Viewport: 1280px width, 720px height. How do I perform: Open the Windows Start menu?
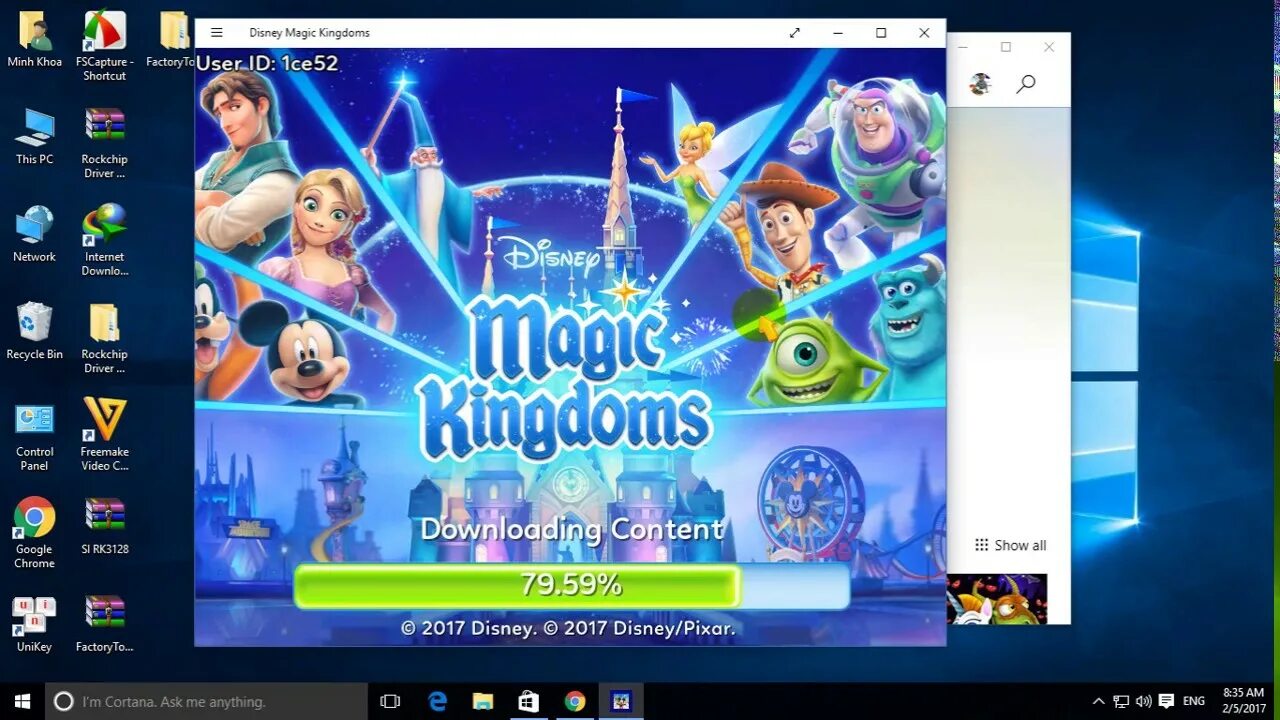[22, 701]
